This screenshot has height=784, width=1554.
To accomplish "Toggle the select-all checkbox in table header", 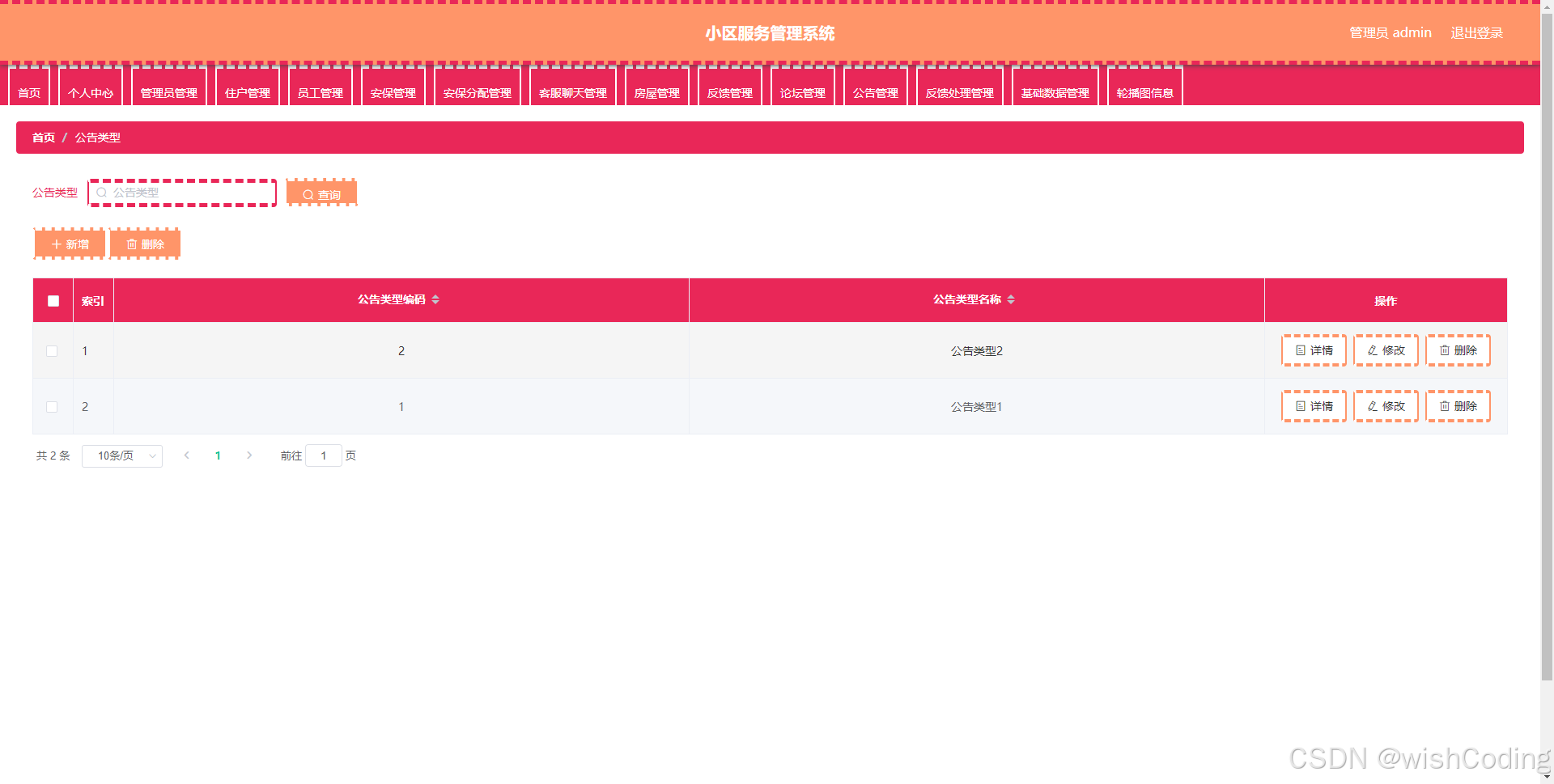I will [x=53, y=301].
